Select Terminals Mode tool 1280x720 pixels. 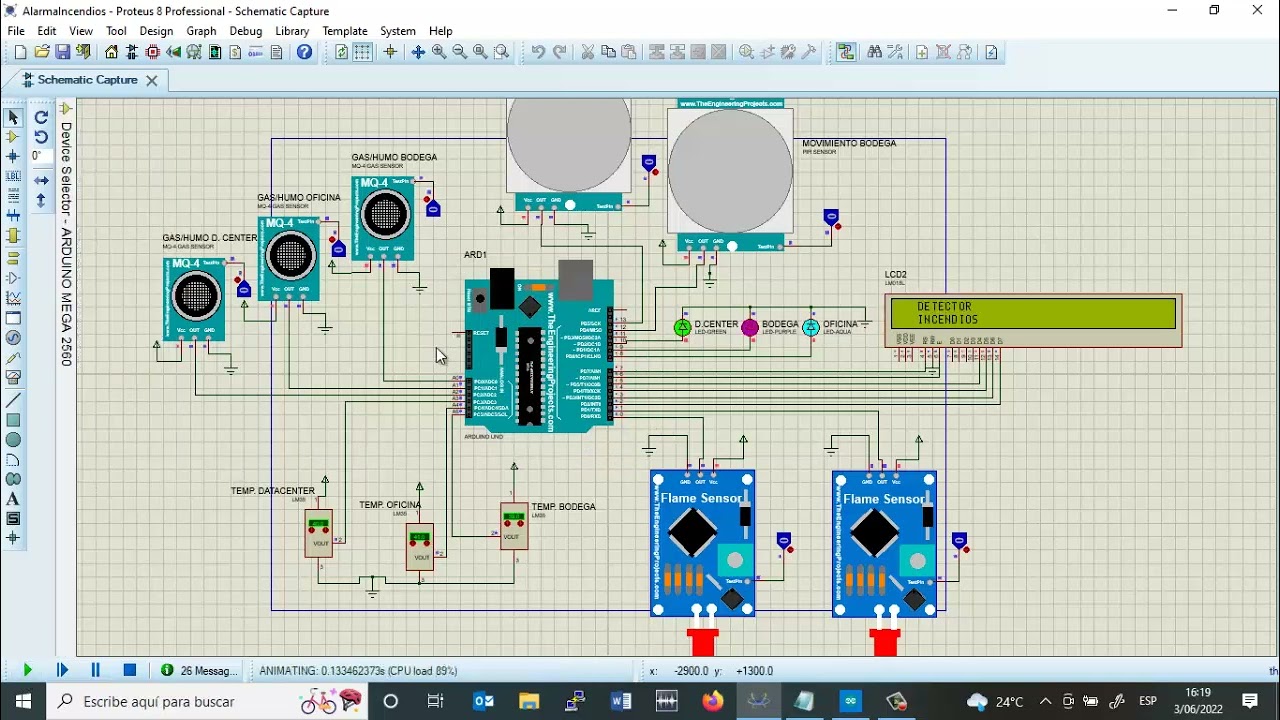(13, 256)
